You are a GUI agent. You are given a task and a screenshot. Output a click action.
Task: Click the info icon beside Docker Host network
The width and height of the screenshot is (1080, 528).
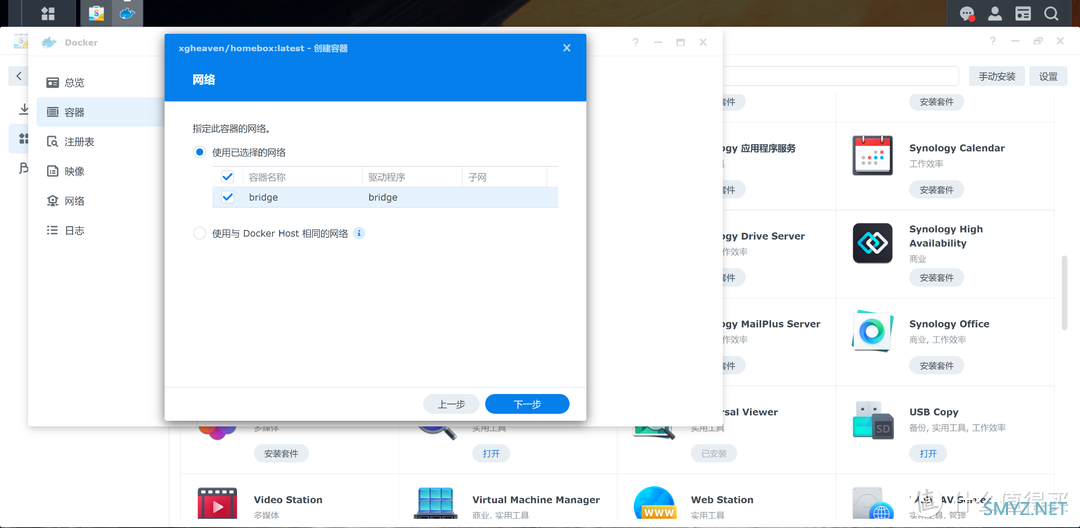[359, 233]
